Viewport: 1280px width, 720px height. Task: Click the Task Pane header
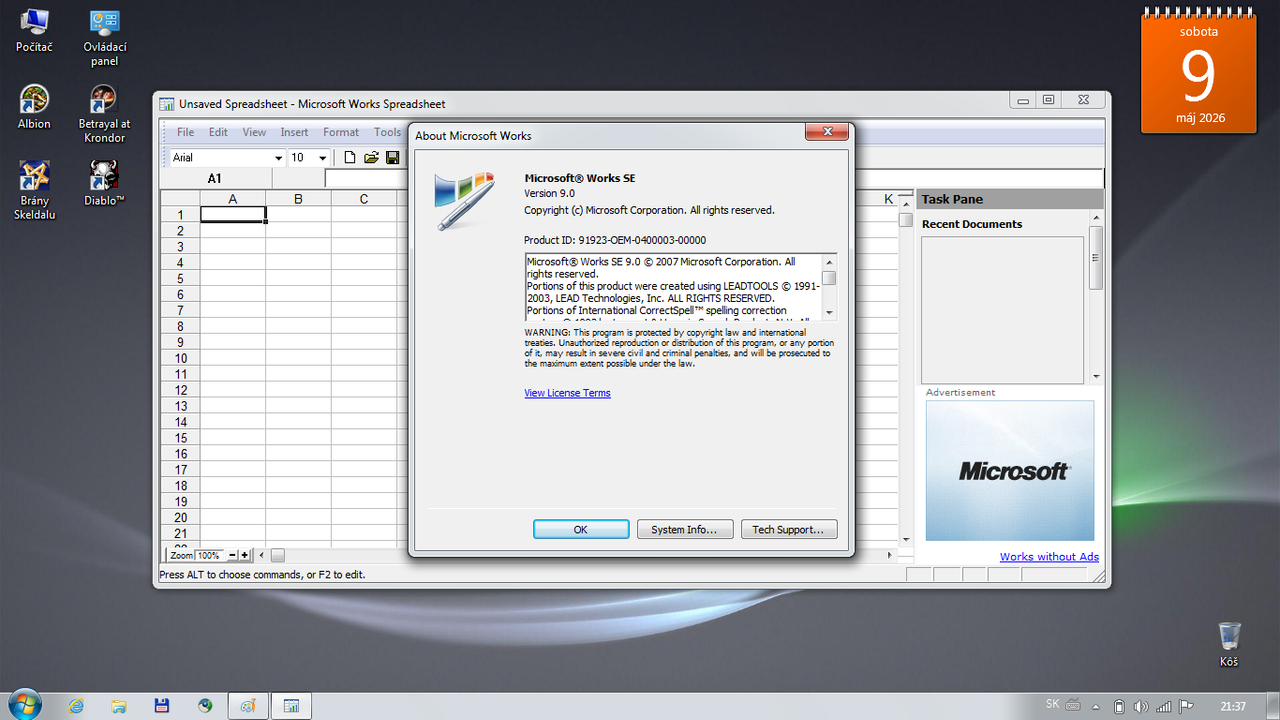tap(1010, 199)
